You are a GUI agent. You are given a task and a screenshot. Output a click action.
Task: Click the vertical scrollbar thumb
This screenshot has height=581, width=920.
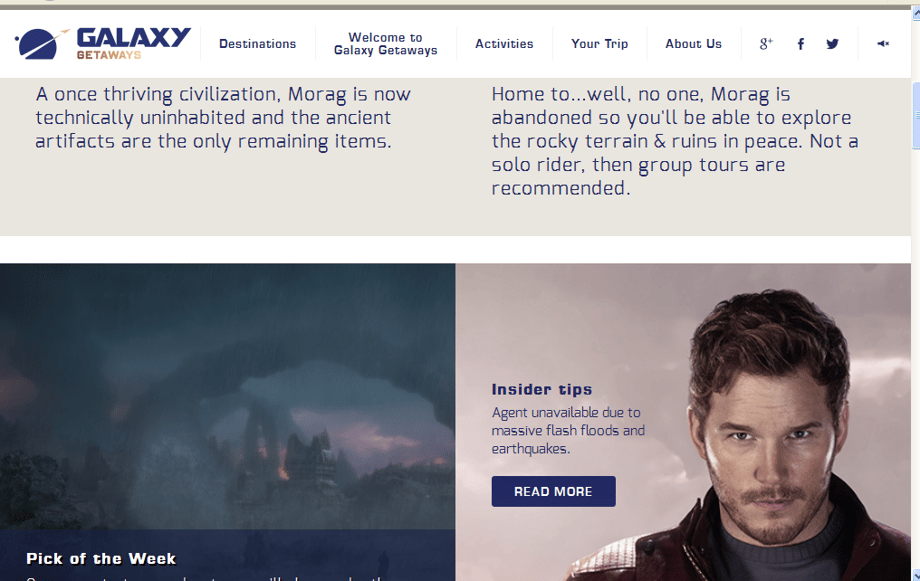click(x=915, y=116)
